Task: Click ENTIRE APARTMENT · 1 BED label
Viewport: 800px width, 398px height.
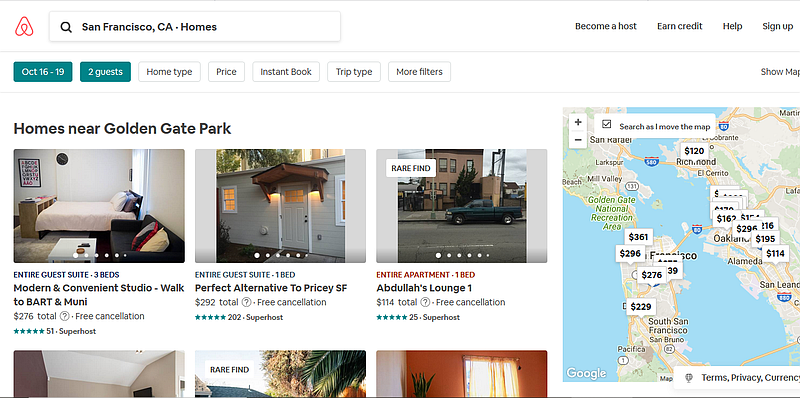Action: tap(426, 275)
